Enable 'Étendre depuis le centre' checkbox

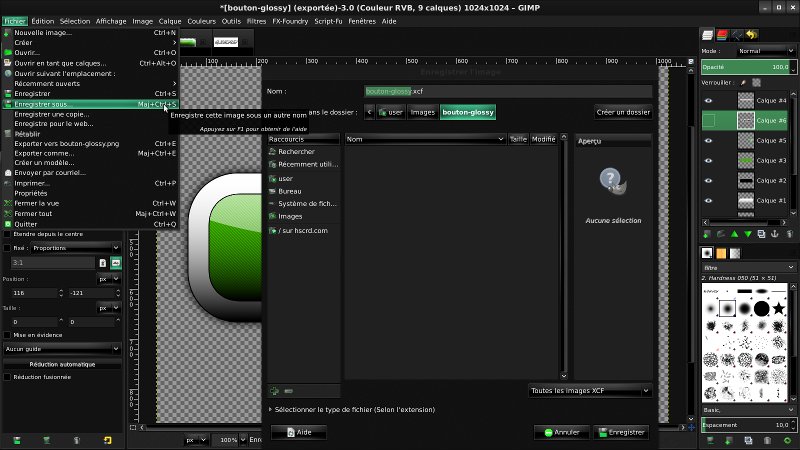click(x=7, y=234)
